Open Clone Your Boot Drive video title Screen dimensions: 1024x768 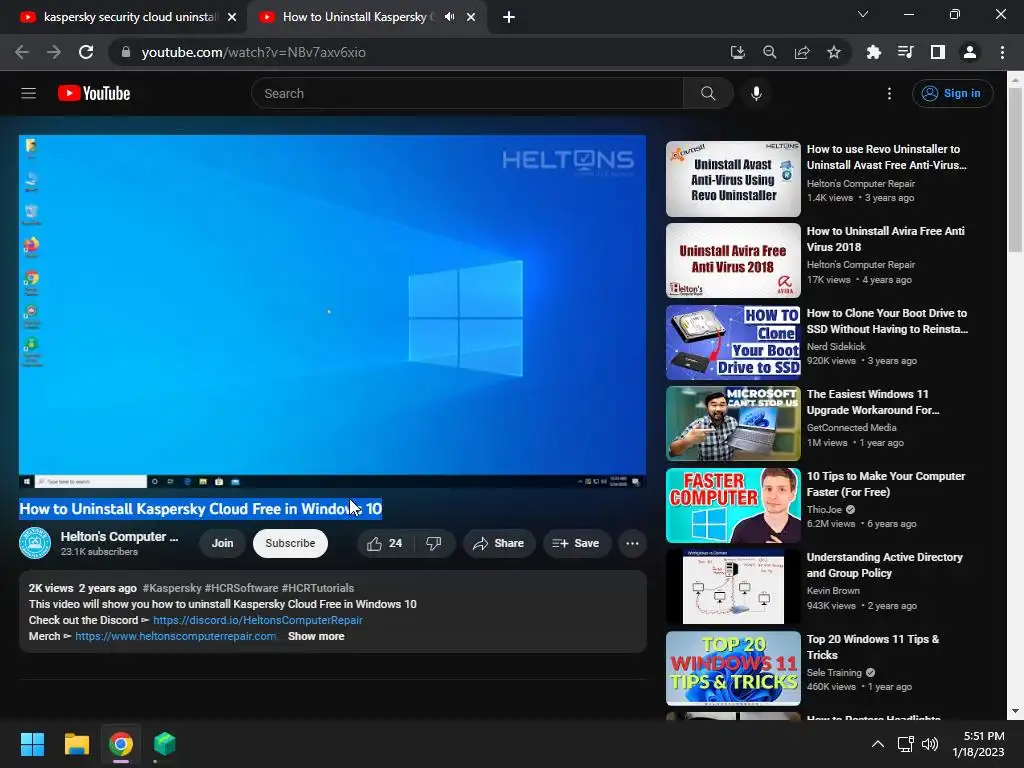[887, 321]
